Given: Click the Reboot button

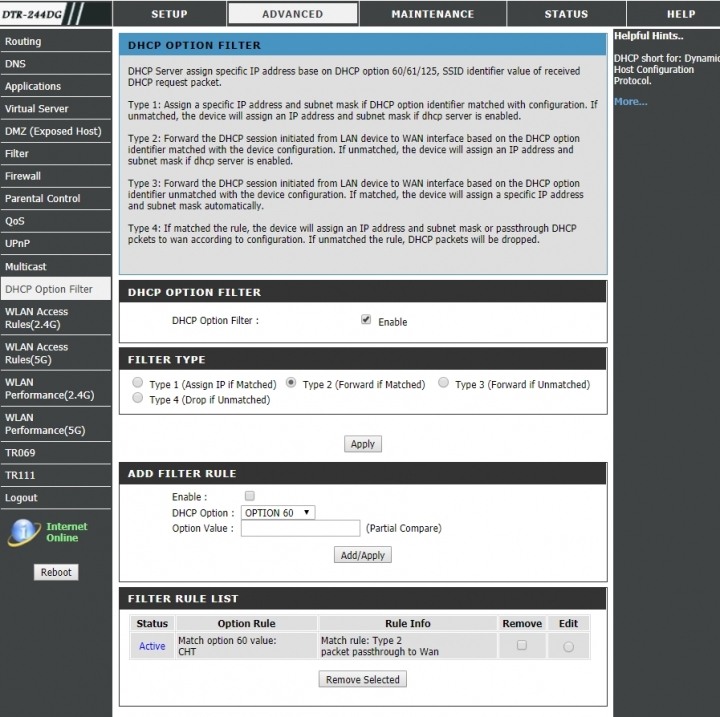Looking at the screenshot, I should 56,572.
